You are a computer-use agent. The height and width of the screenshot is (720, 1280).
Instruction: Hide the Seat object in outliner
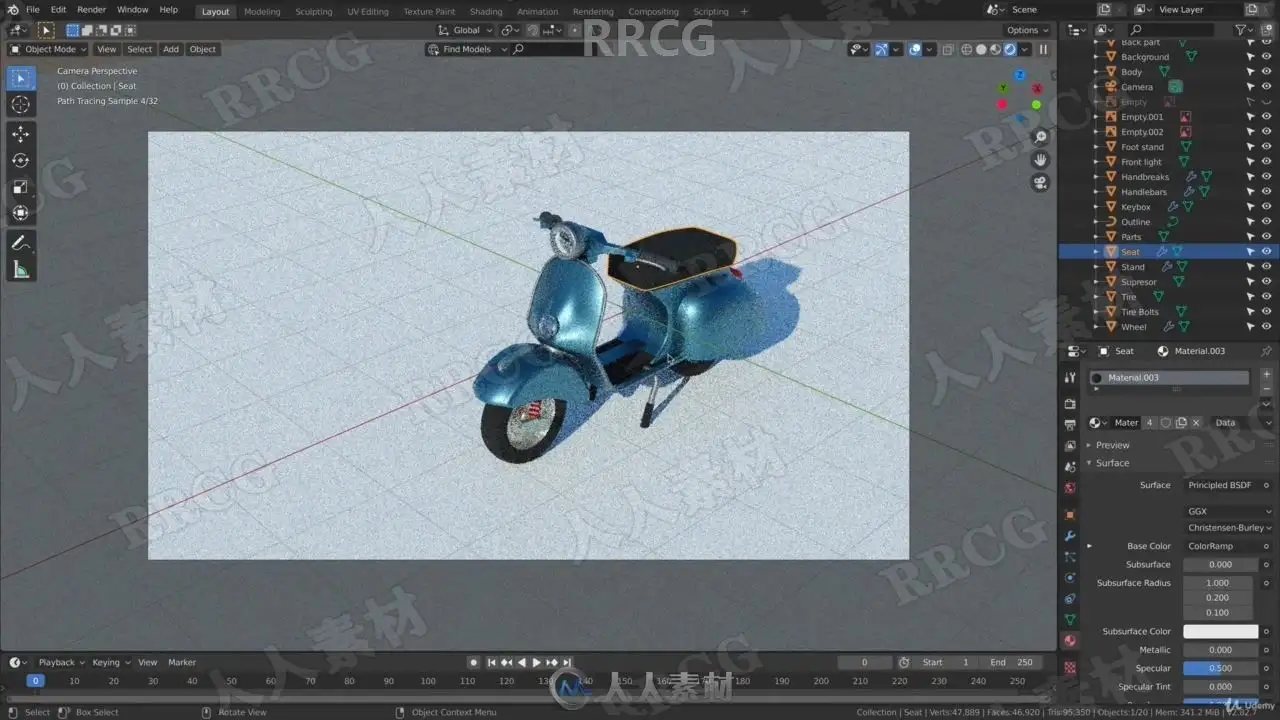(x=1266, y=252)
